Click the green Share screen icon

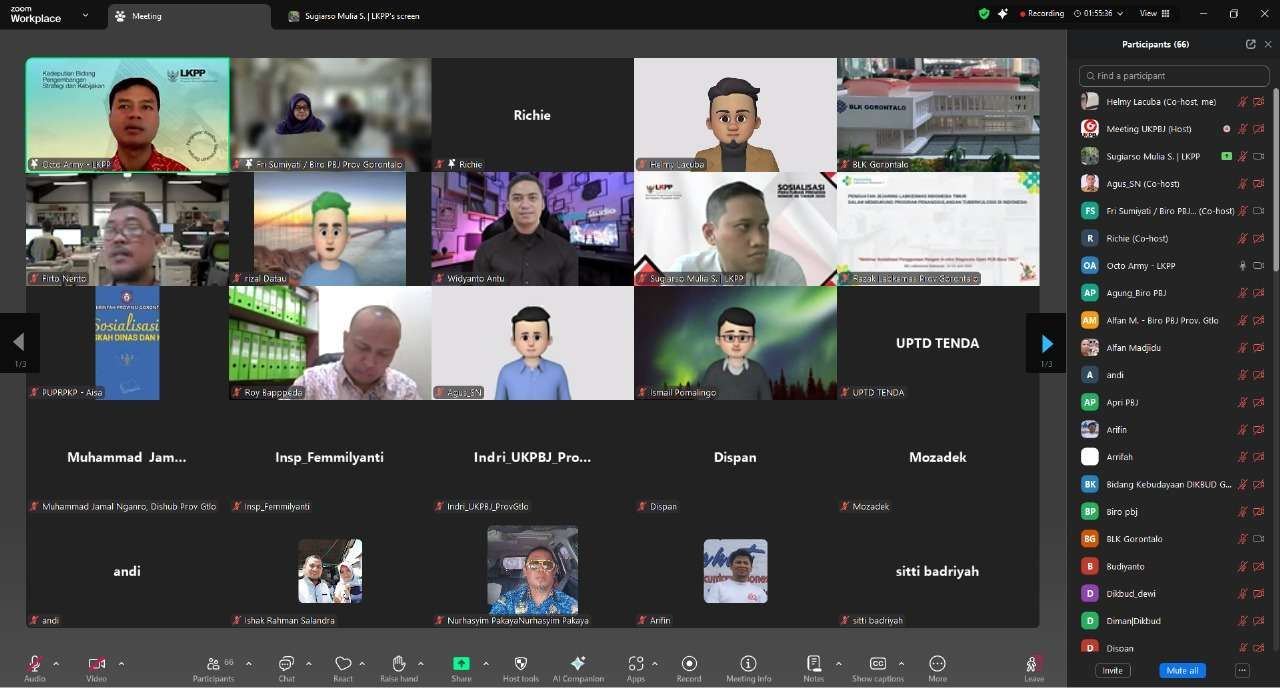click(461, 664)
